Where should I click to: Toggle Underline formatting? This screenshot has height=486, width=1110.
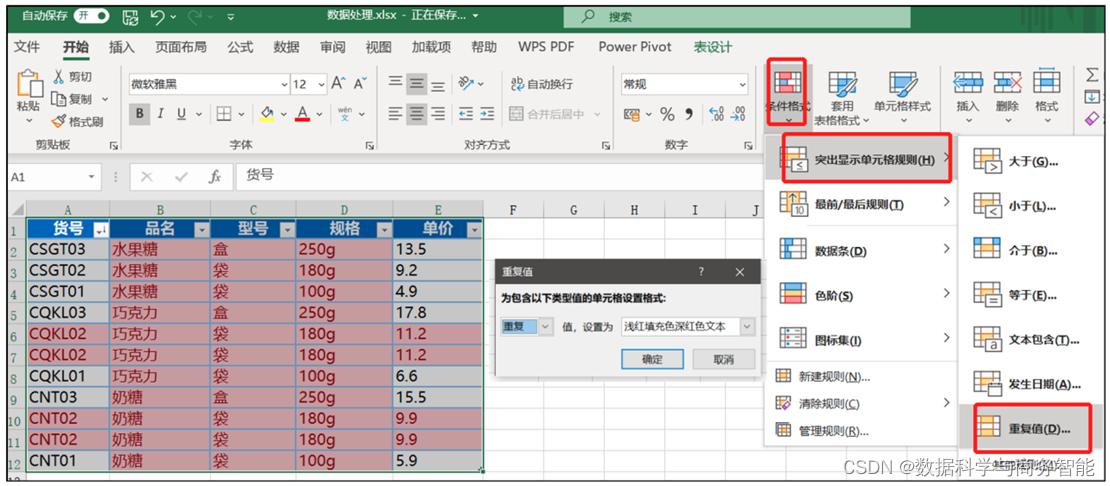181,113
